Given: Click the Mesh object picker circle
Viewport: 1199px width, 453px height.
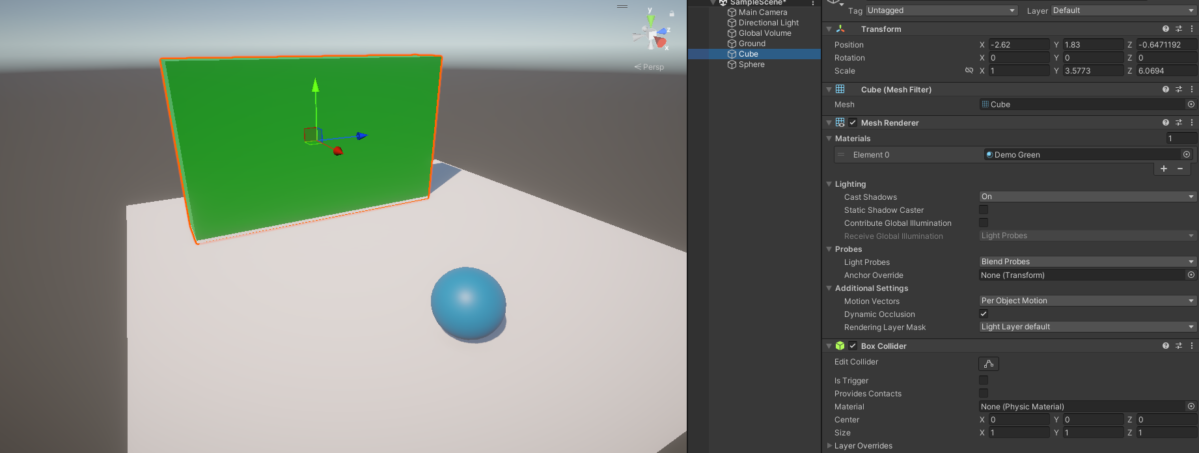Looking at the screenshot, I should coord(1191,104).
